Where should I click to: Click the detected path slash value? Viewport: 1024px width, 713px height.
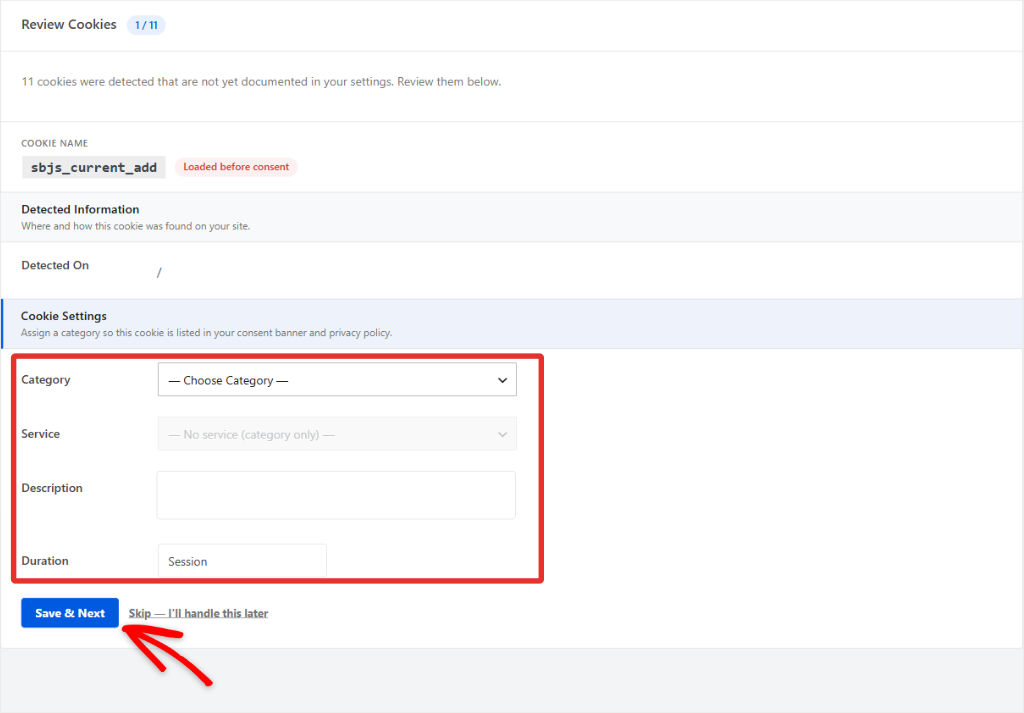[159, 272]
